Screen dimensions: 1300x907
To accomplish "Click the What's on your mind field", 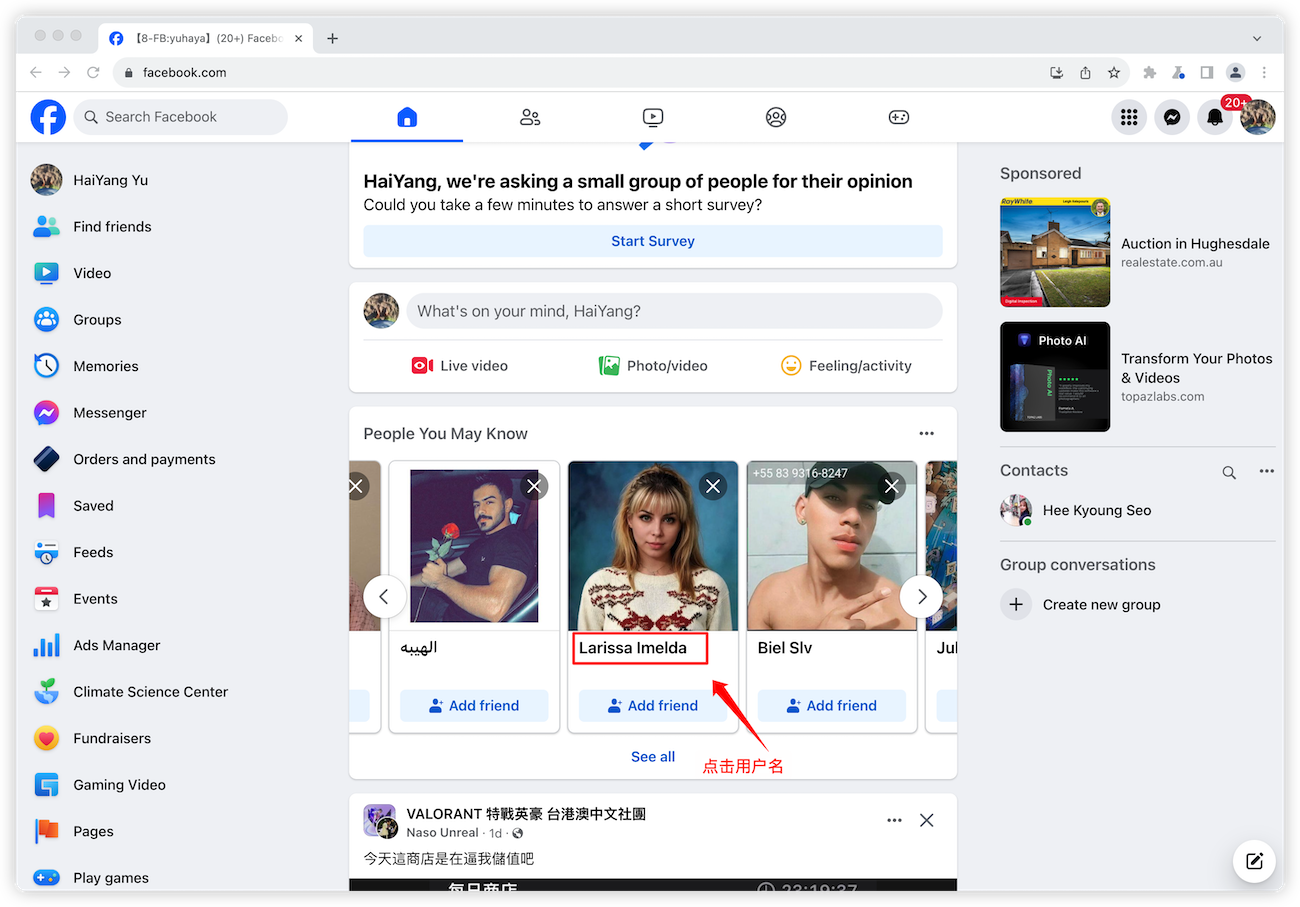I will click(x=674, y=311).
